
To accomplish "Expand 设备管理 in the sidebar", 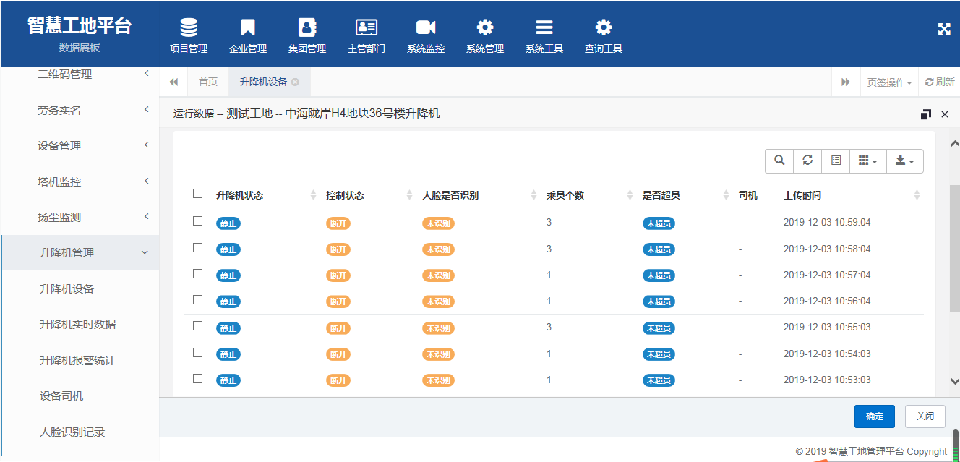I will tap(80, 146).
